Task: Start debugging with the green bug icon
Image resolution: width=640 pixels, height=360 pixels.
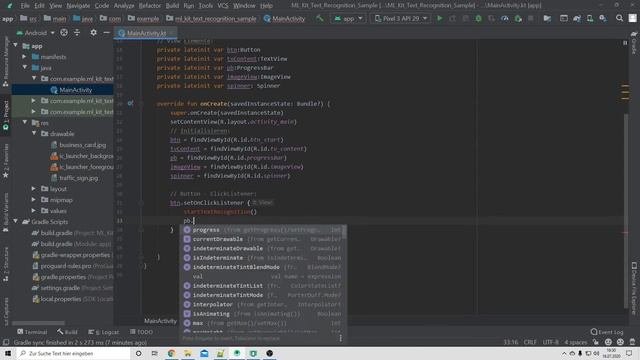Action: pyautogui.click(x=478, y=18)
